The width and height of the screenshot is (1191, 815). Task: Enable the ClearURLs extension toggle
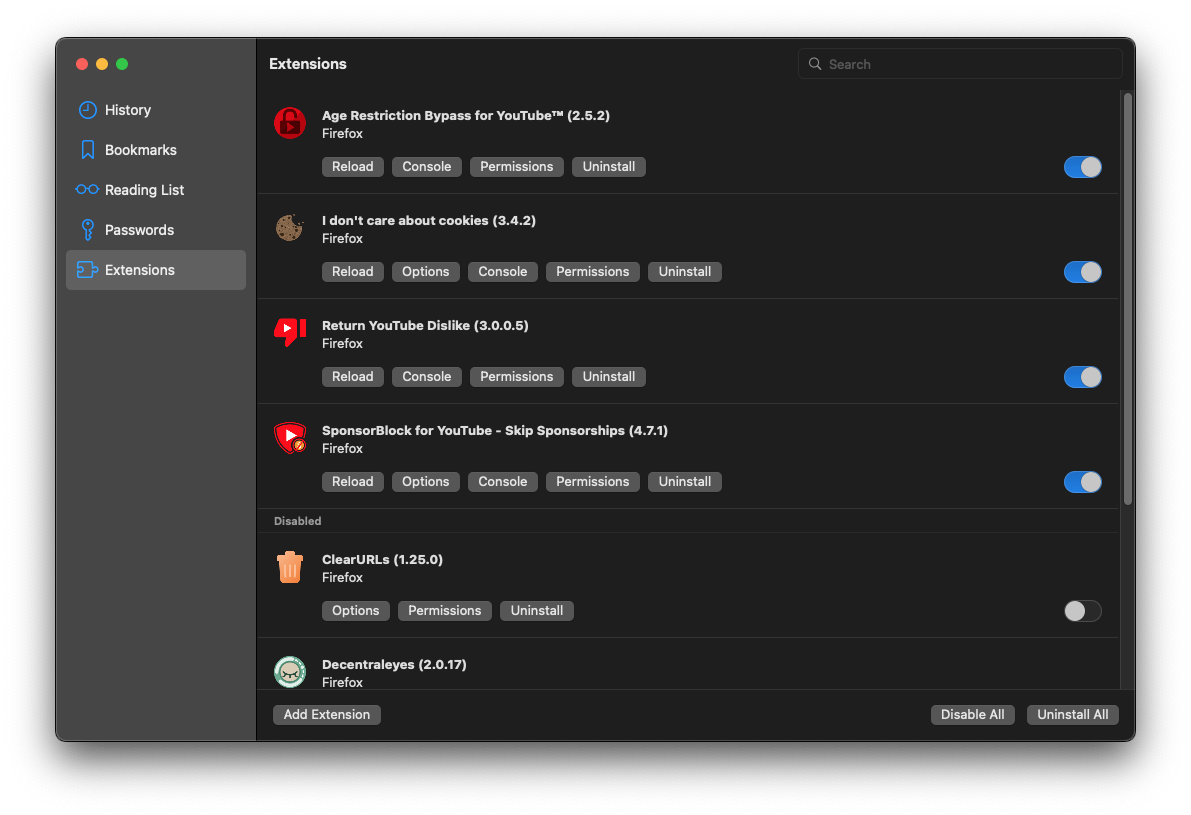pyautogui.click(x=1082, y=611)
